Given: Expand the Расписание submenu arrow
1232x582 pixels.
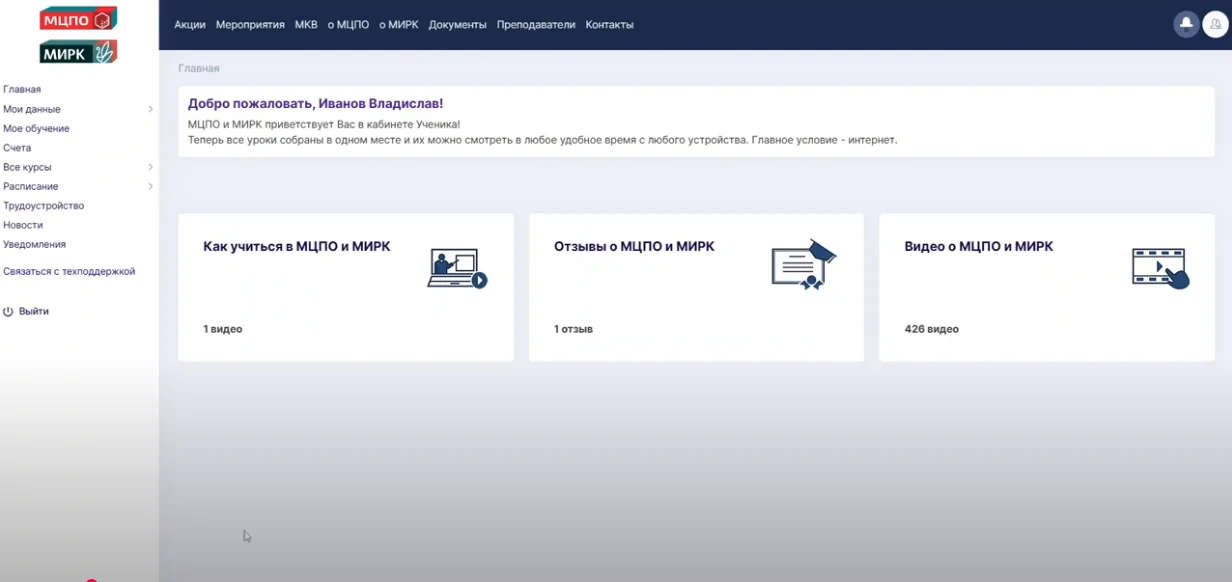Looking at the screenshot, I should pyautogui.click(x=151, y=186).
